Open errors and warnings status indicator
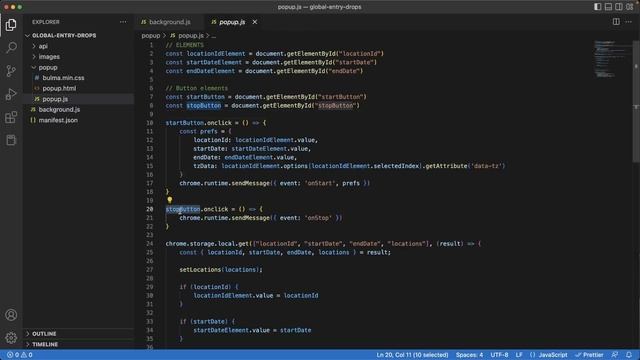640x360 pixels. tap(20, 355)
